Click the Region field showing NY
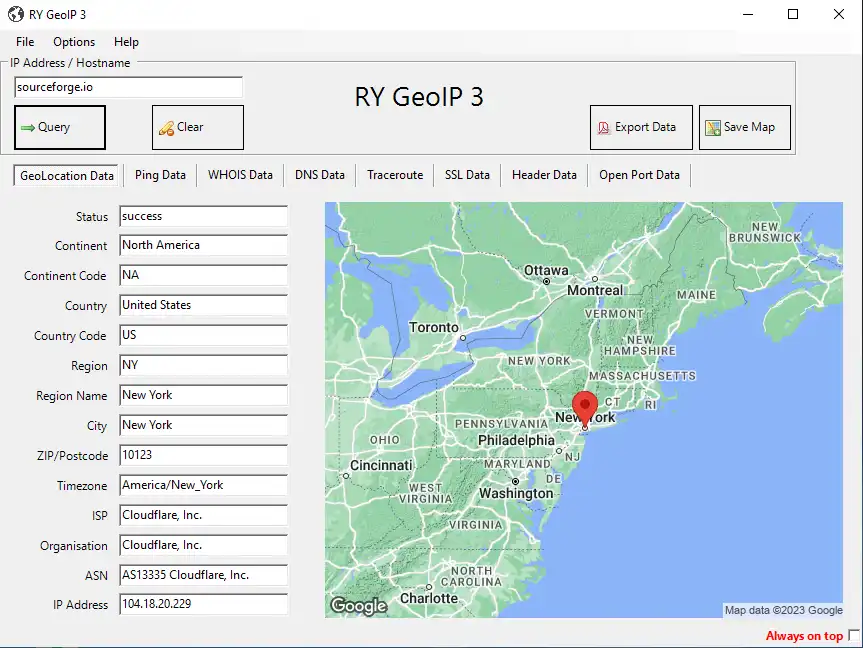Image resolution: width=863 pixels, height=648 pixels. point(203,365)
